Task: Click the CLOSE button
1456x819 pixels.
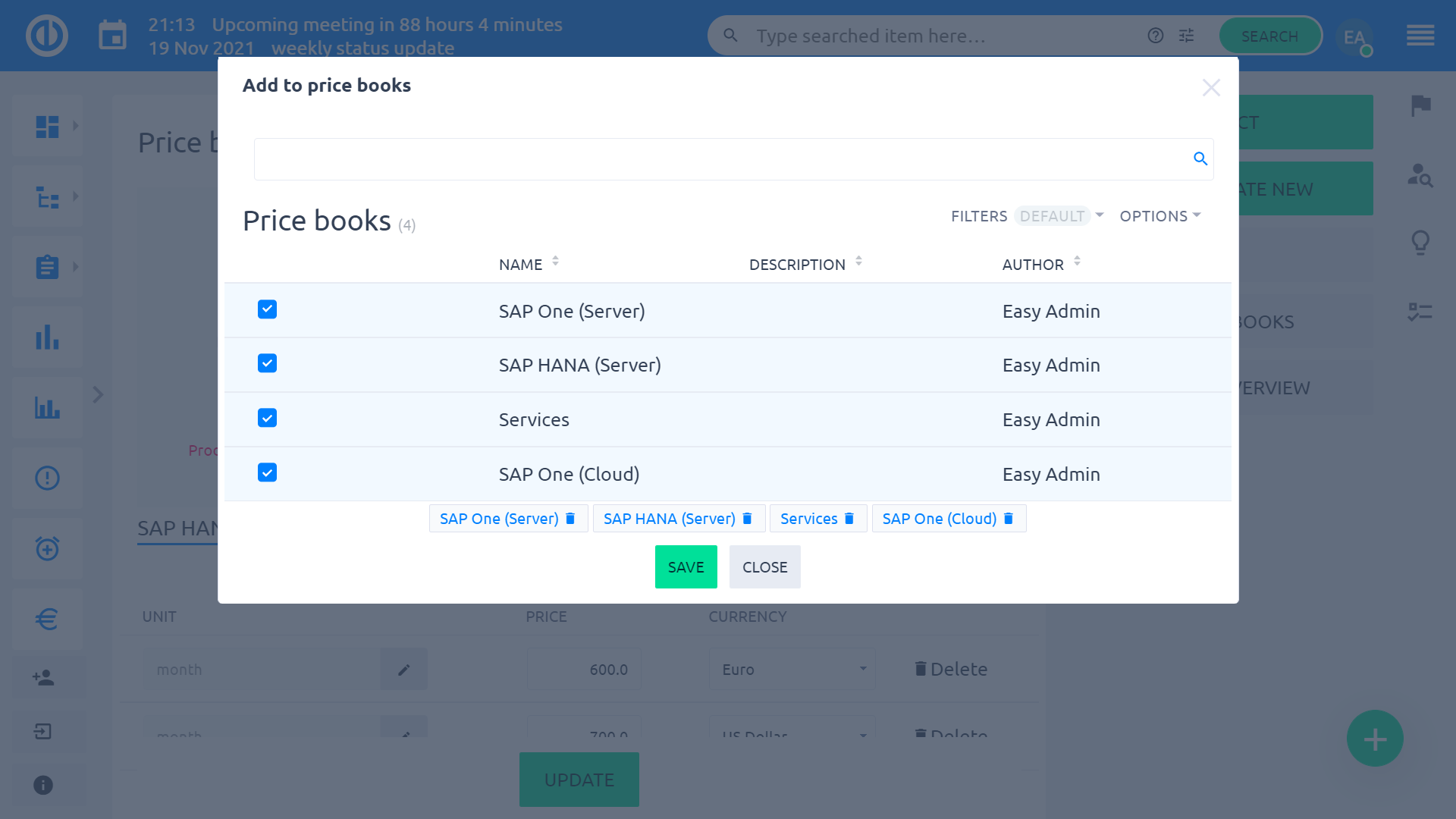Action: click(765, 567)
